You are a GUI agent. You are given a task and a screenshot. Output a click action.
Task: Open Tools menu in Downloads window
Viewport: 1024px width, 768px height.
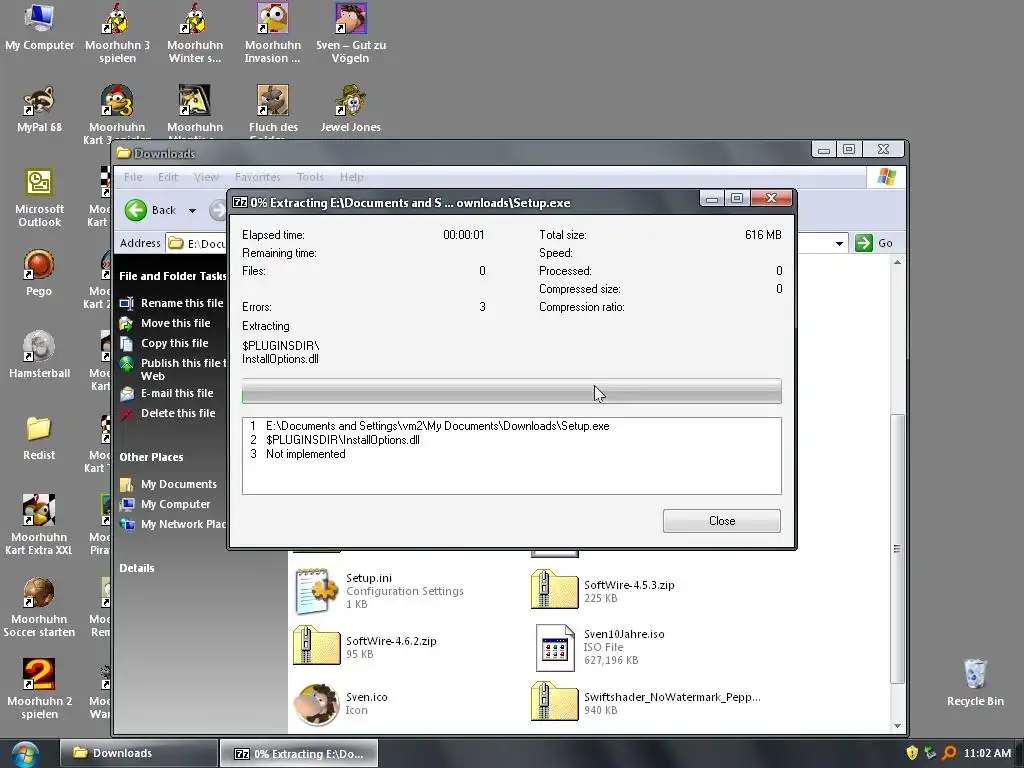[x=310, y=177]
